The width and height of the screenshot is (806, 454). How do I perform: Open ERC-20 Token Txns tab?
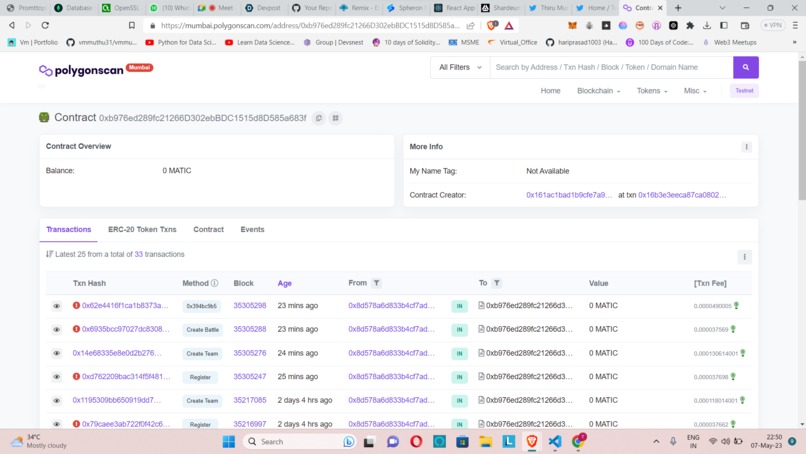click(x=142, y=229)
